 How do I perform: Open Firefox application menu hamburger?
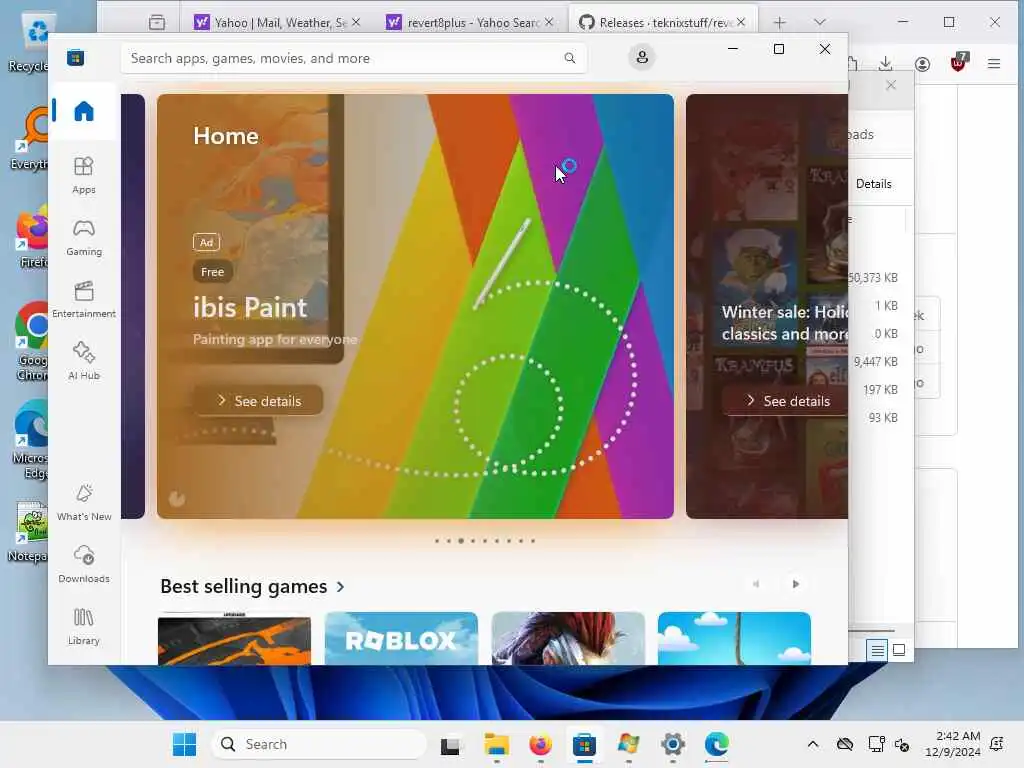click(994, 64)
